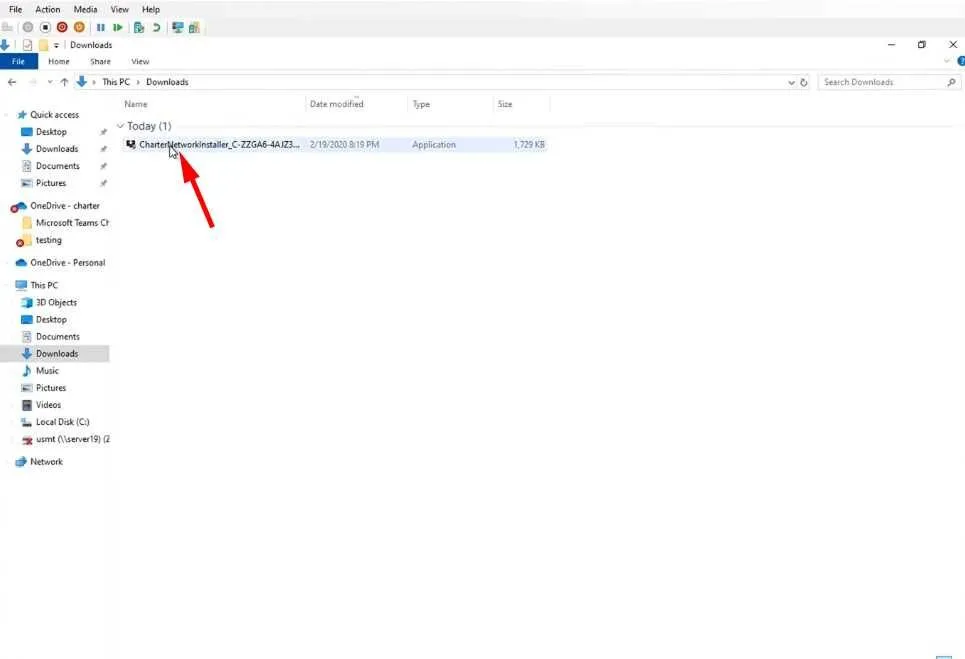Click the last icon in the VM toolbar
Screen dimensions: 965x659
pyautogui.click(x=194, y=27)
